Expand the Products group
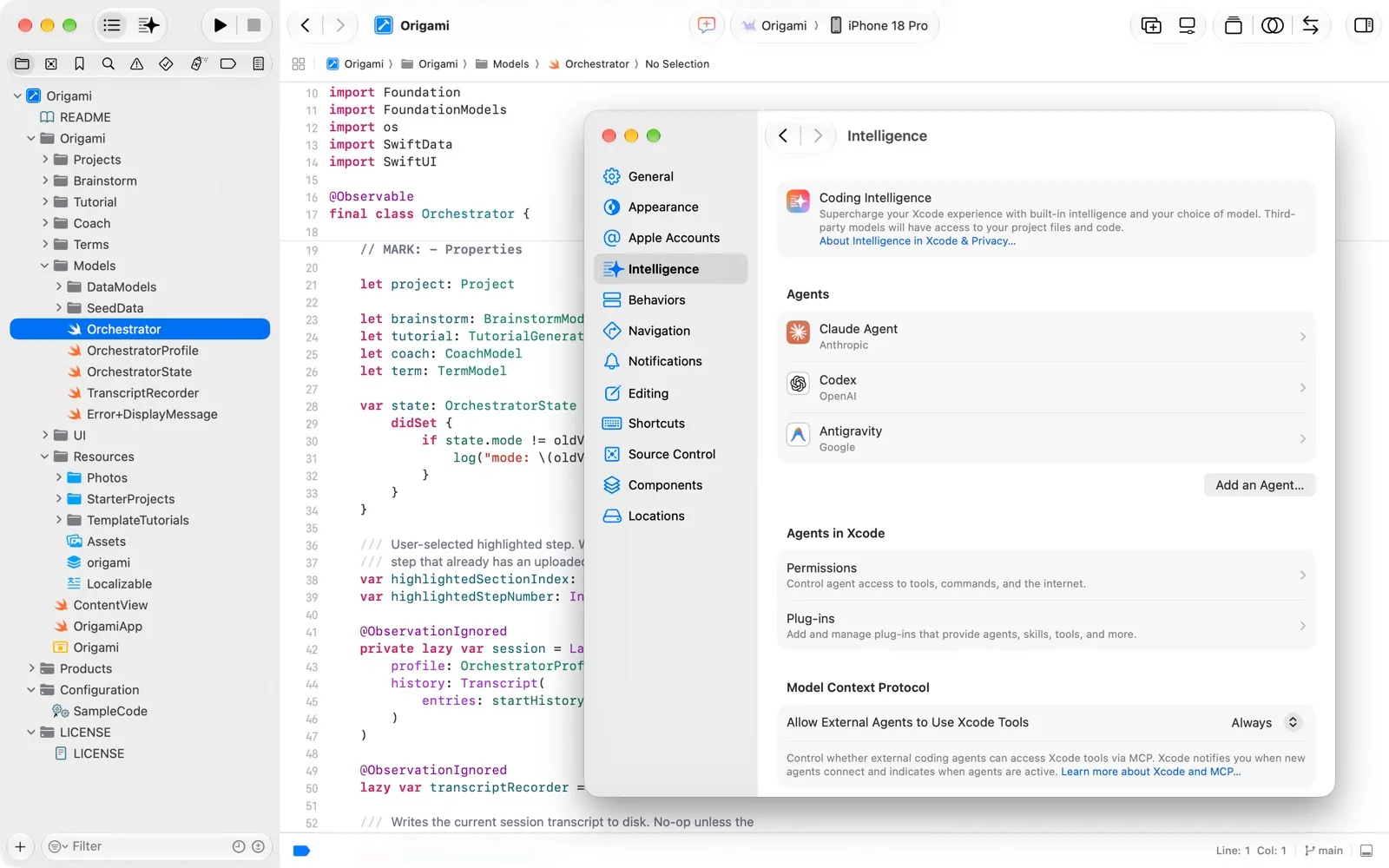Screen dimensions: 1389x868 tap(31, 668)
